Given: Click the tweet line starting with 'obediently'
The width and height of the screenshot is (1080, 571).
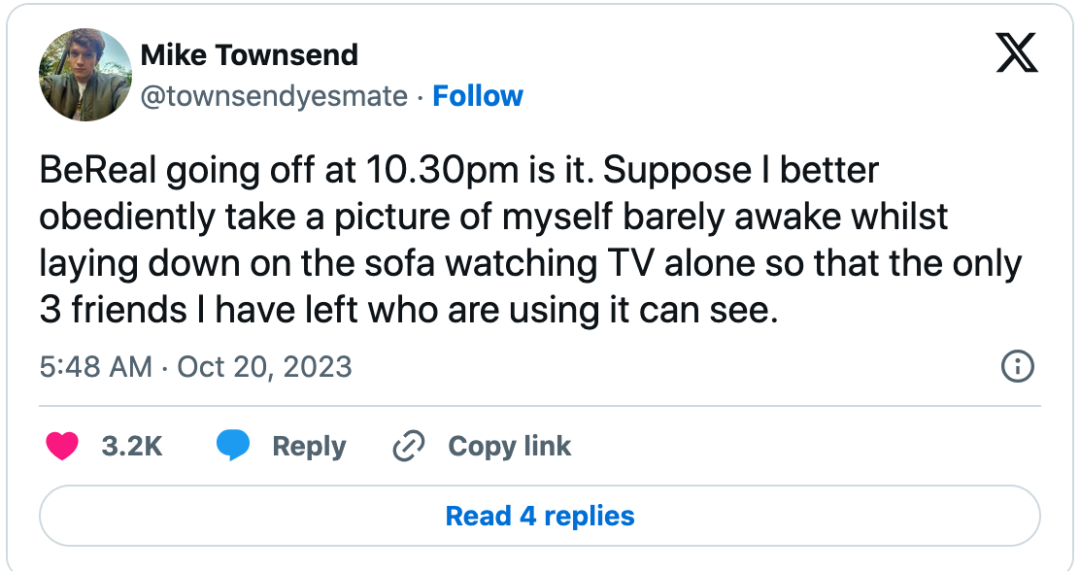Looking at the screenshot, I should tap(494, 217).
